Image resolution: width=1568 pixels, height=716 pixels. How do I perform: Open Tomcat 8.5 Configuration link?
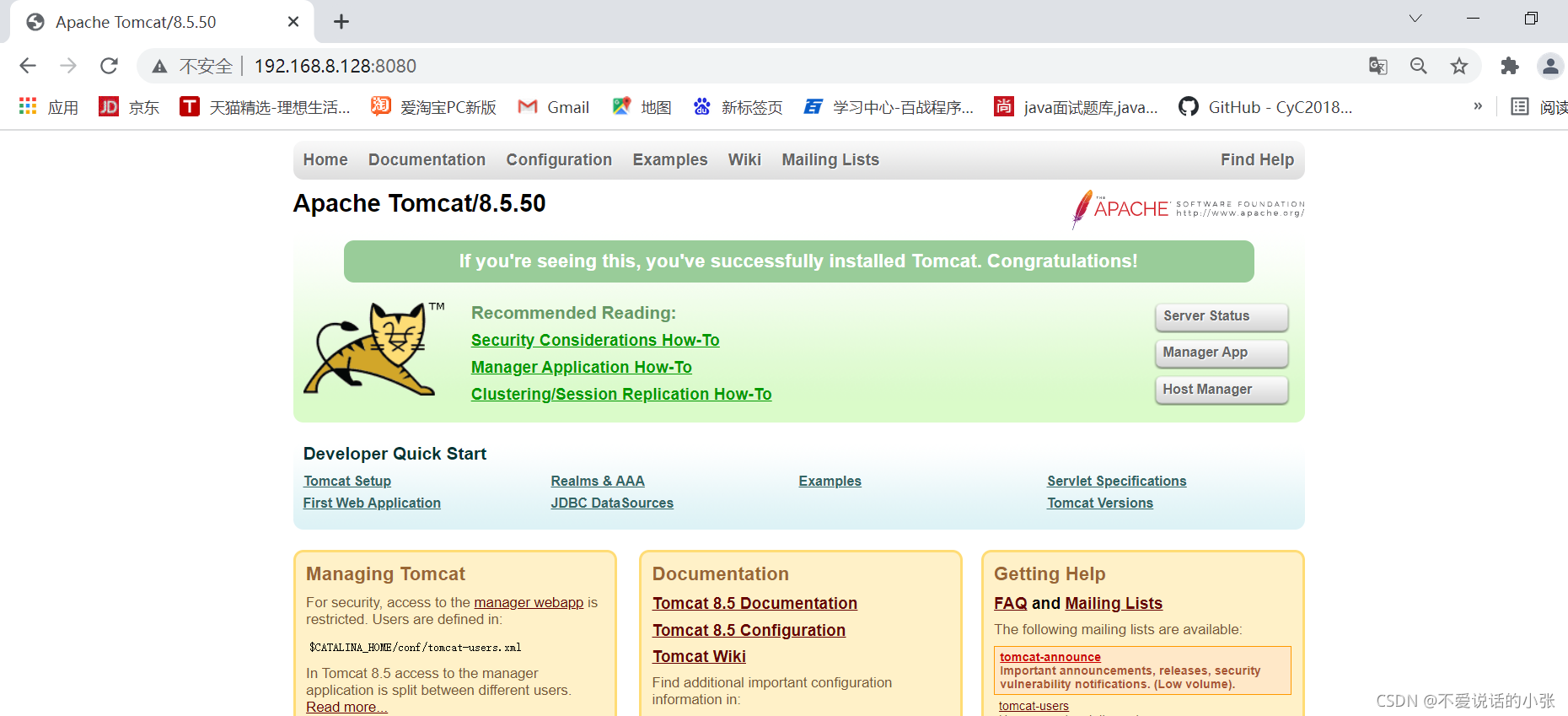click(749, 630)
